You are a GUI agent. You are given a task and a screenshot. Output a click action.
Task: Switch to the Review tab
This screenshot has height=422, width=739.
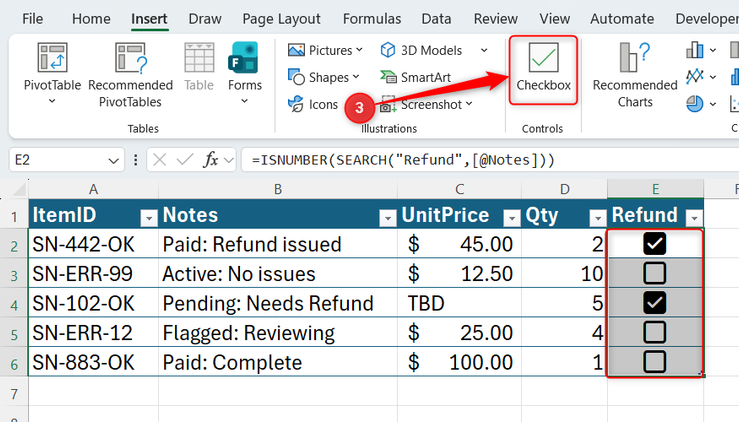pos(495,19)
